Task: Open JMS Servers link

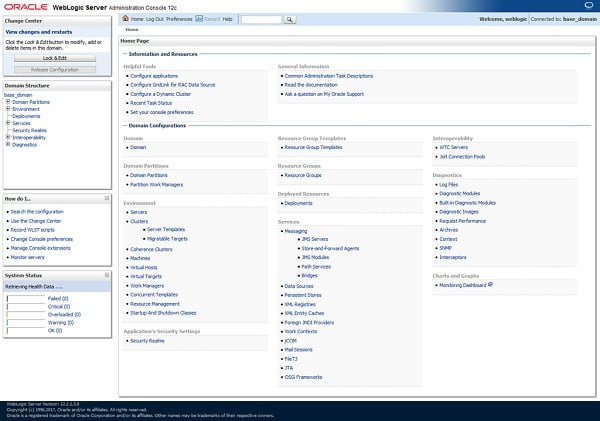Action: [315, 239]
